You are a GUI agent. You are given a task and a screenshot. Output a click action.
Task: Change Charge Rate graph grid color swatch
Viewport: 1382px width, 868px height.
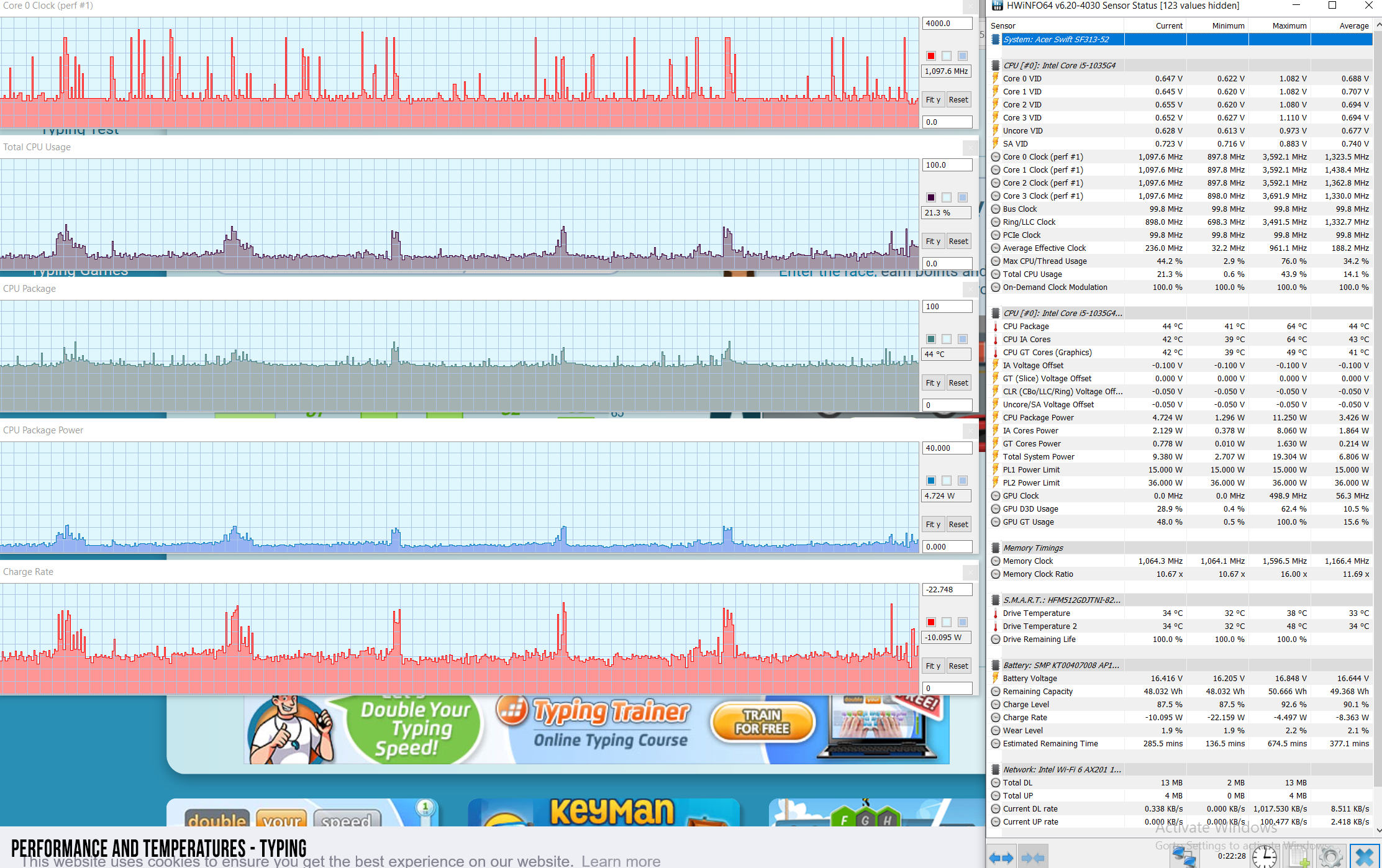(x=963, y=622)
